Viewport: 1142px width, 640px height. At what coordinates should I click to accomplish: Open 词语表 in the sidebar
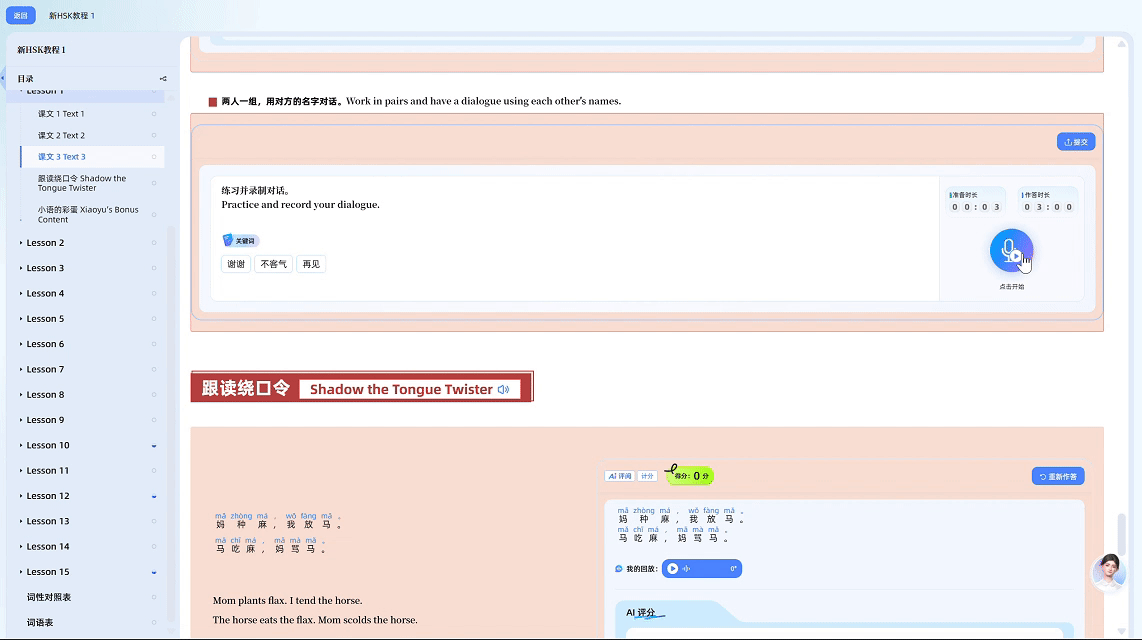[40, 623]
